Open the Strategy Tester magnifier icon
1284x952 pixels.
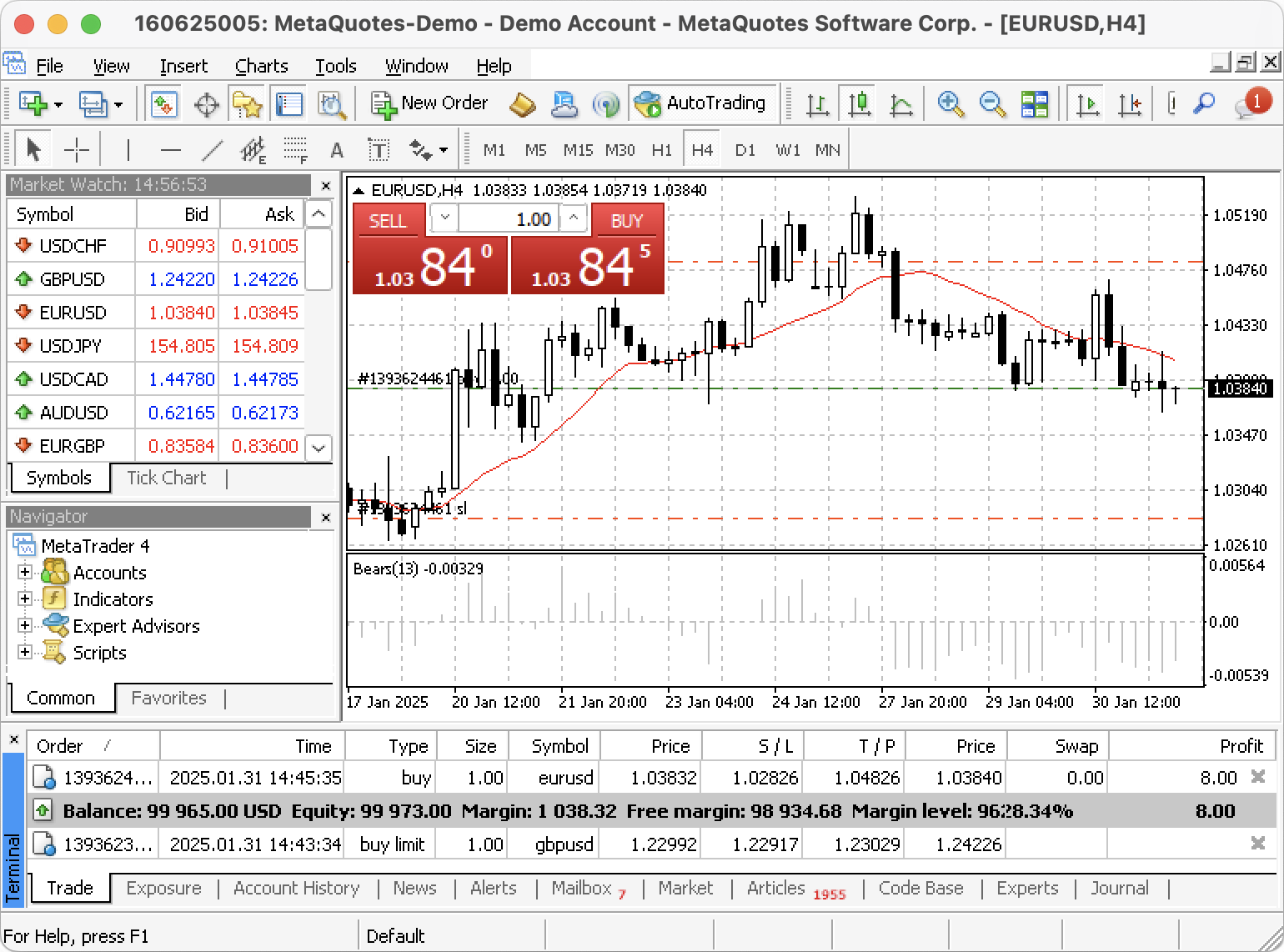tap(331, 104)
